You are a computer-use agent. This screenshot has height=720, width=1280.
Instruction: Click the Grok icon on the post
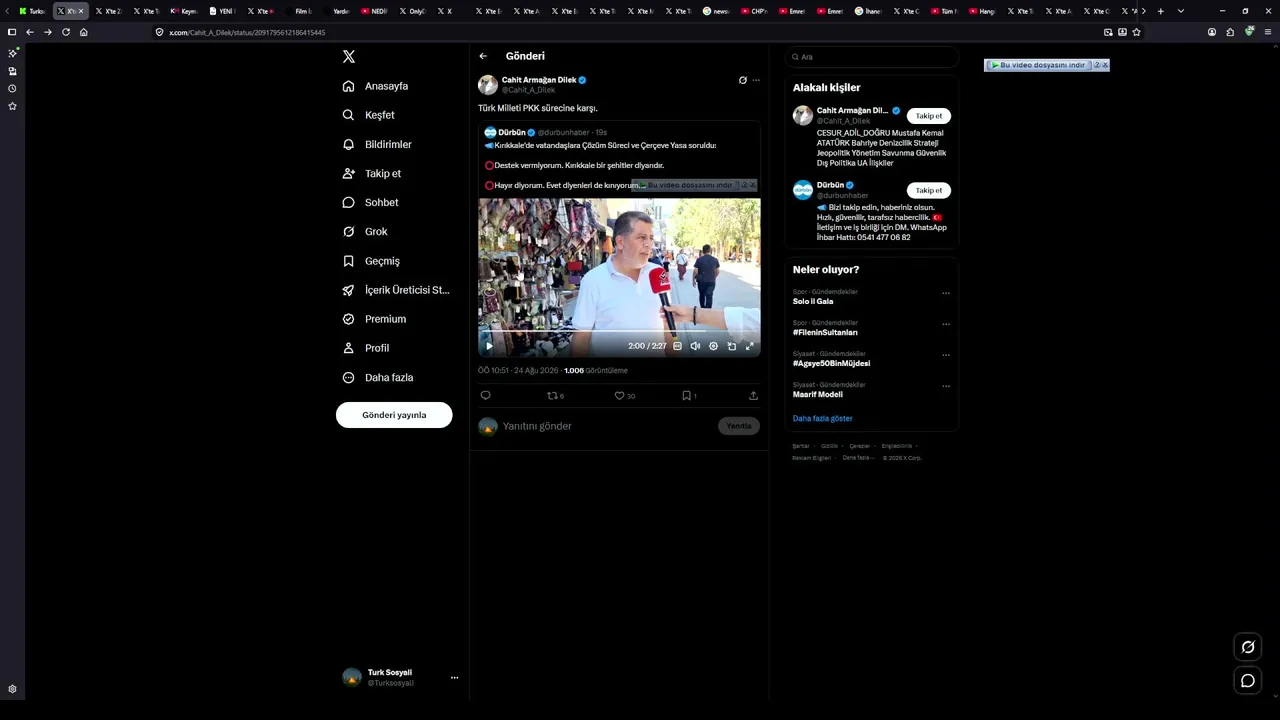tap(742, 80)
